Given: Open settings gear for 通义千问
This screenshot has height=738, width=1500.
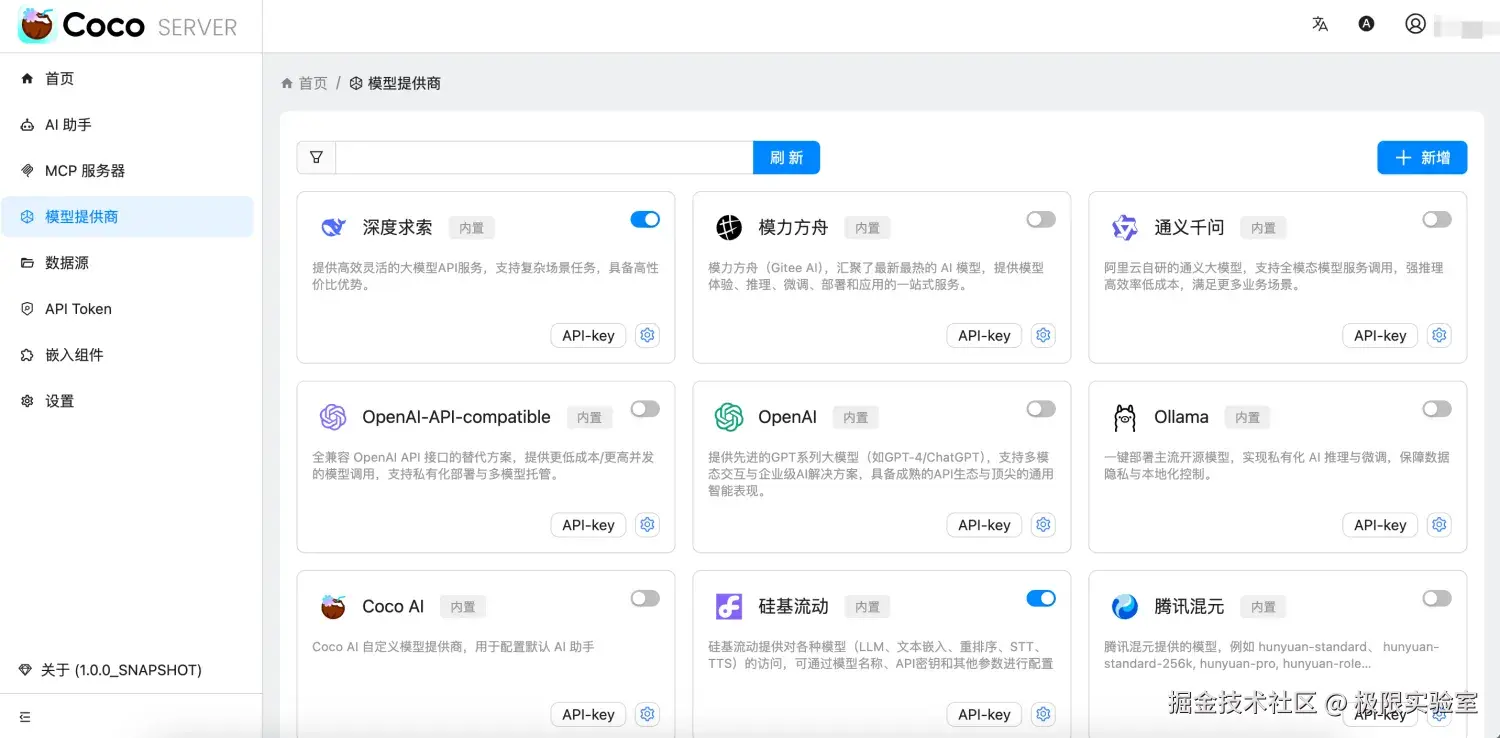Looking at the screenshot, I should (x=1439, y=335).
